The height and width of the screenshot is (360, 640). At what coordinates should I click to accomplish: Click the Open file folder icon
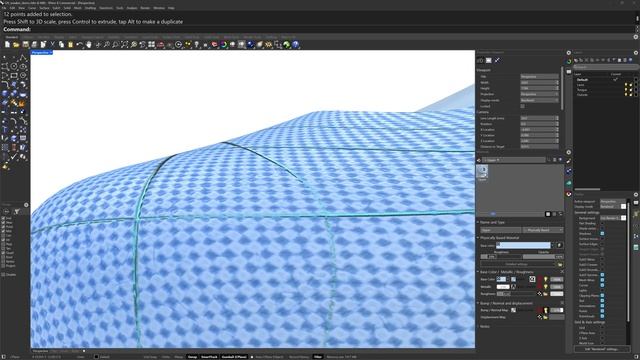[x=16, y=44]
